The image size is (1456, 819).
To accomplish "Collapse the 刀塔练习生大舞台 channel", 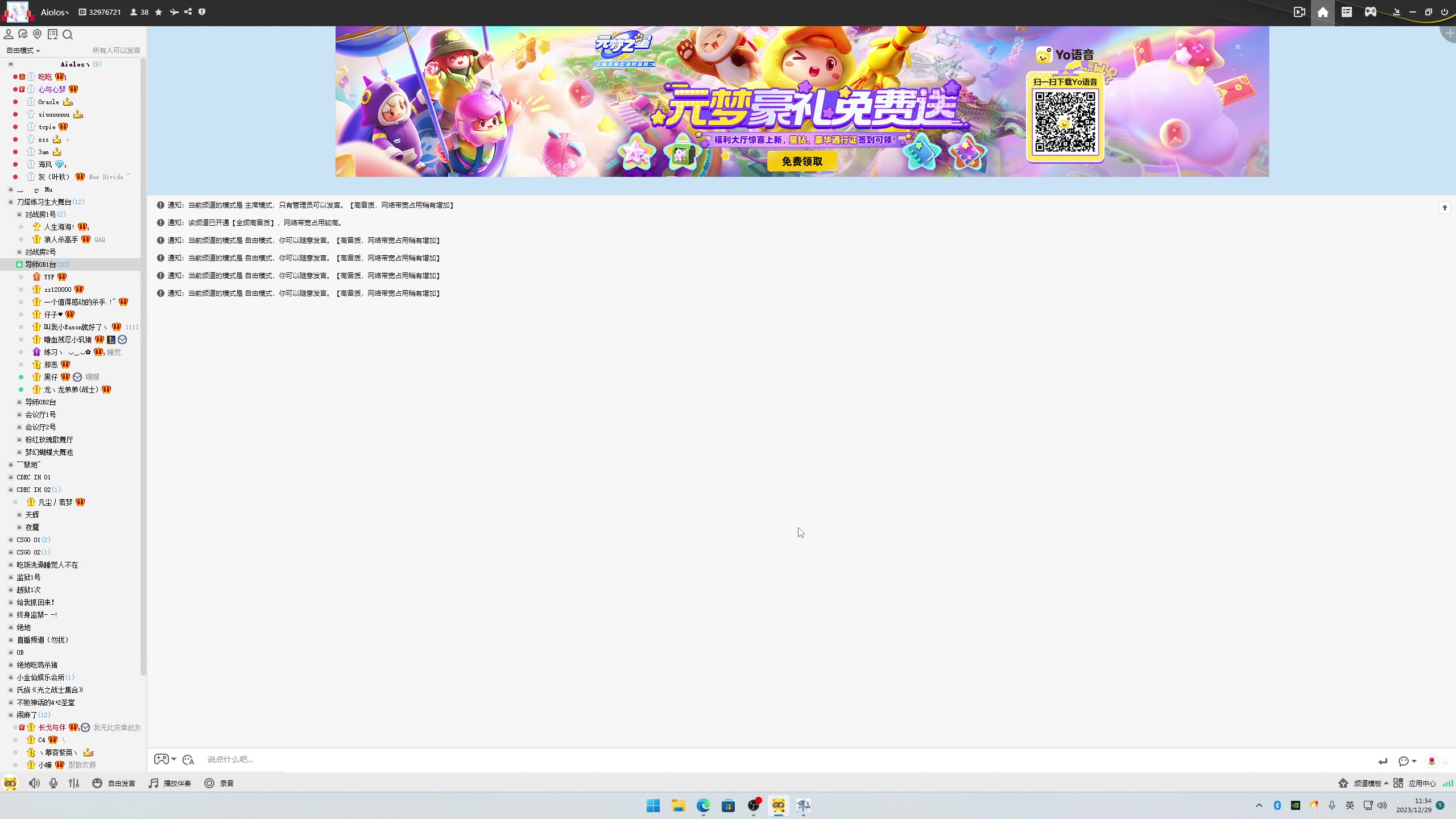I will tap(11, 202).
